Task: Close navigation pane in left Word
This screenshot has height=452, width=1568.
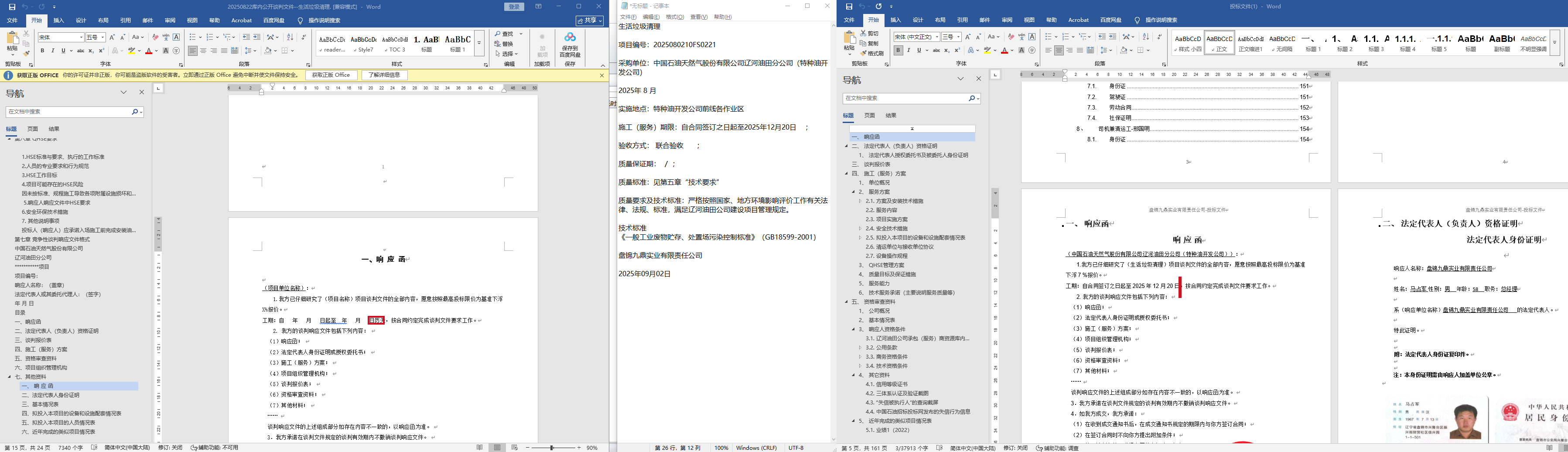Action: point(142,92)
